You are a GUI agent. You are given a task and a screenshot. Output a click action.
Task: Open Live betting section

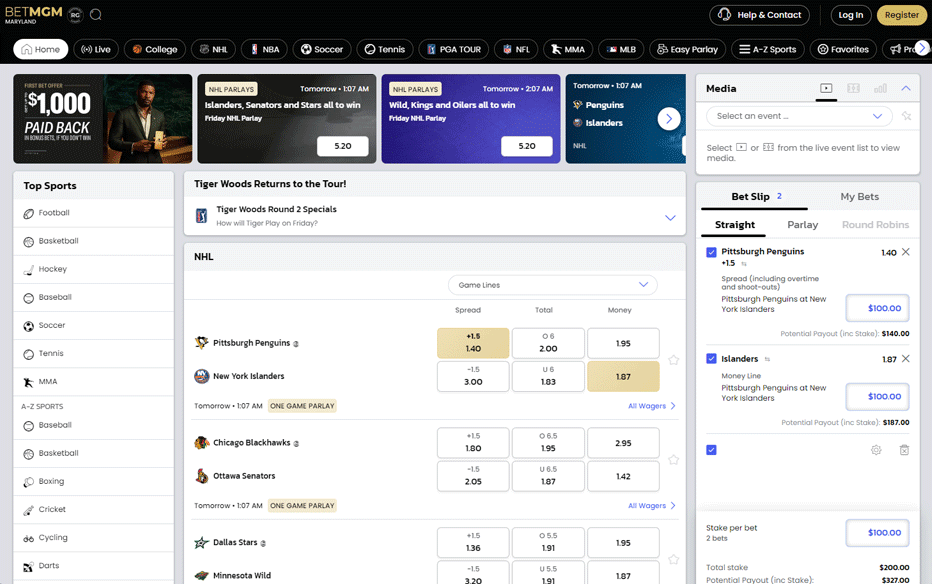pos(96,49)
